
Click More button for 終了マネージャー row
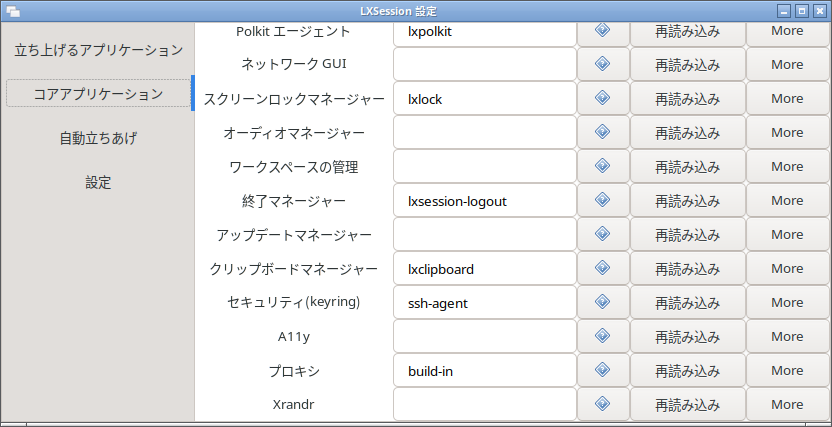point(788,201)
